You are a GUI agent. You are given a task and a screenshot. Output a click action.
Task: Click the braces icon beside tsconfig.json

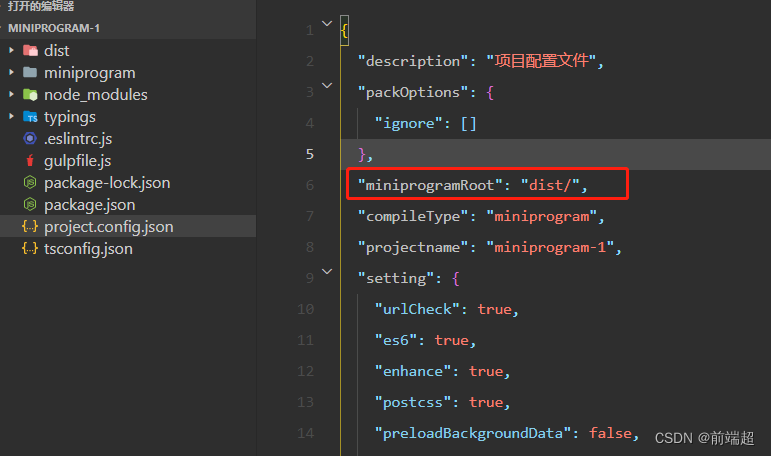(30, 248)
